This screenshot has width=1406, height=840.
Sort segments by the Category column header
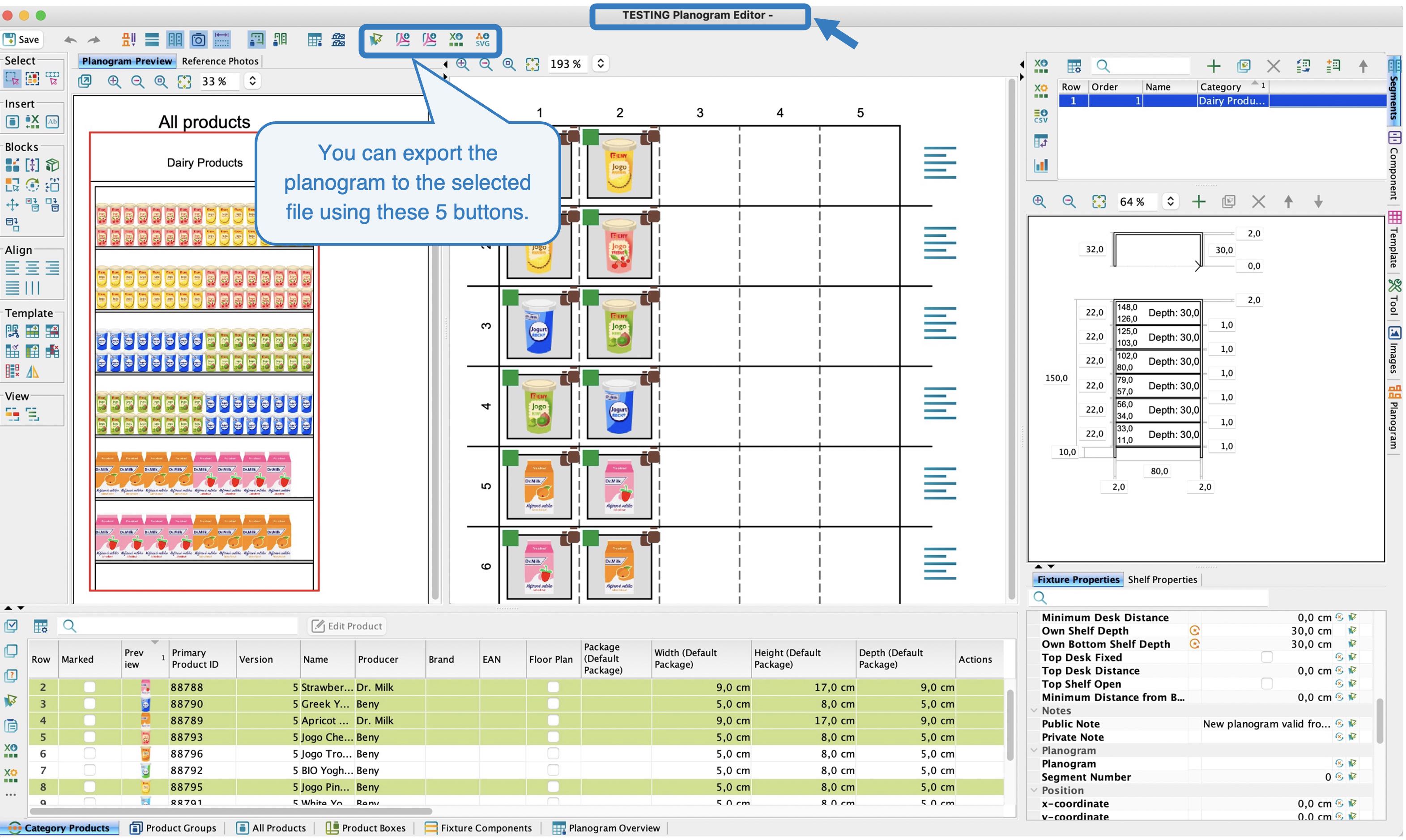(1232, 87)
